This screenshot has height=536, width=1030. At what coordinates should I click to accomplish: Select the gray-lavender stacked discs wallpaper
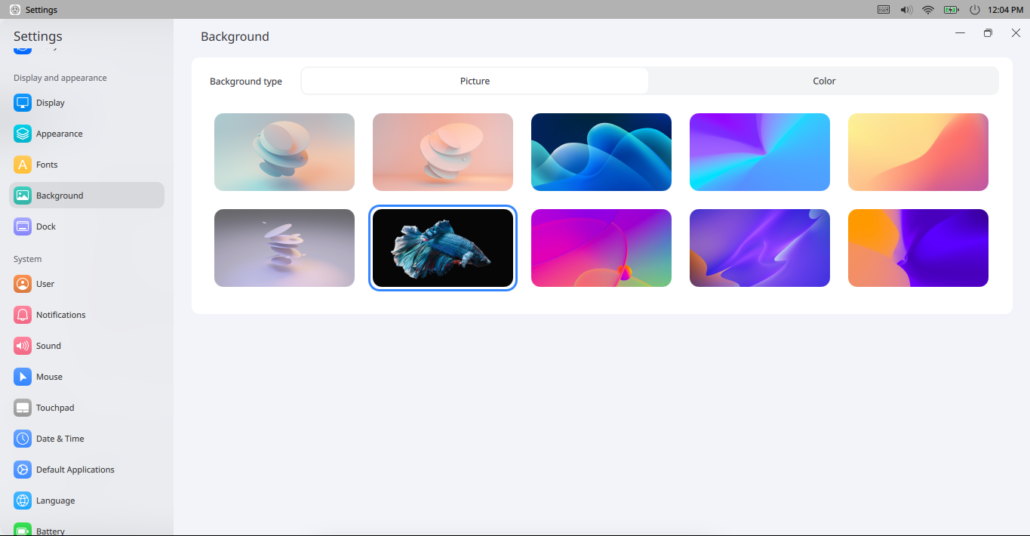coord(284,248)
